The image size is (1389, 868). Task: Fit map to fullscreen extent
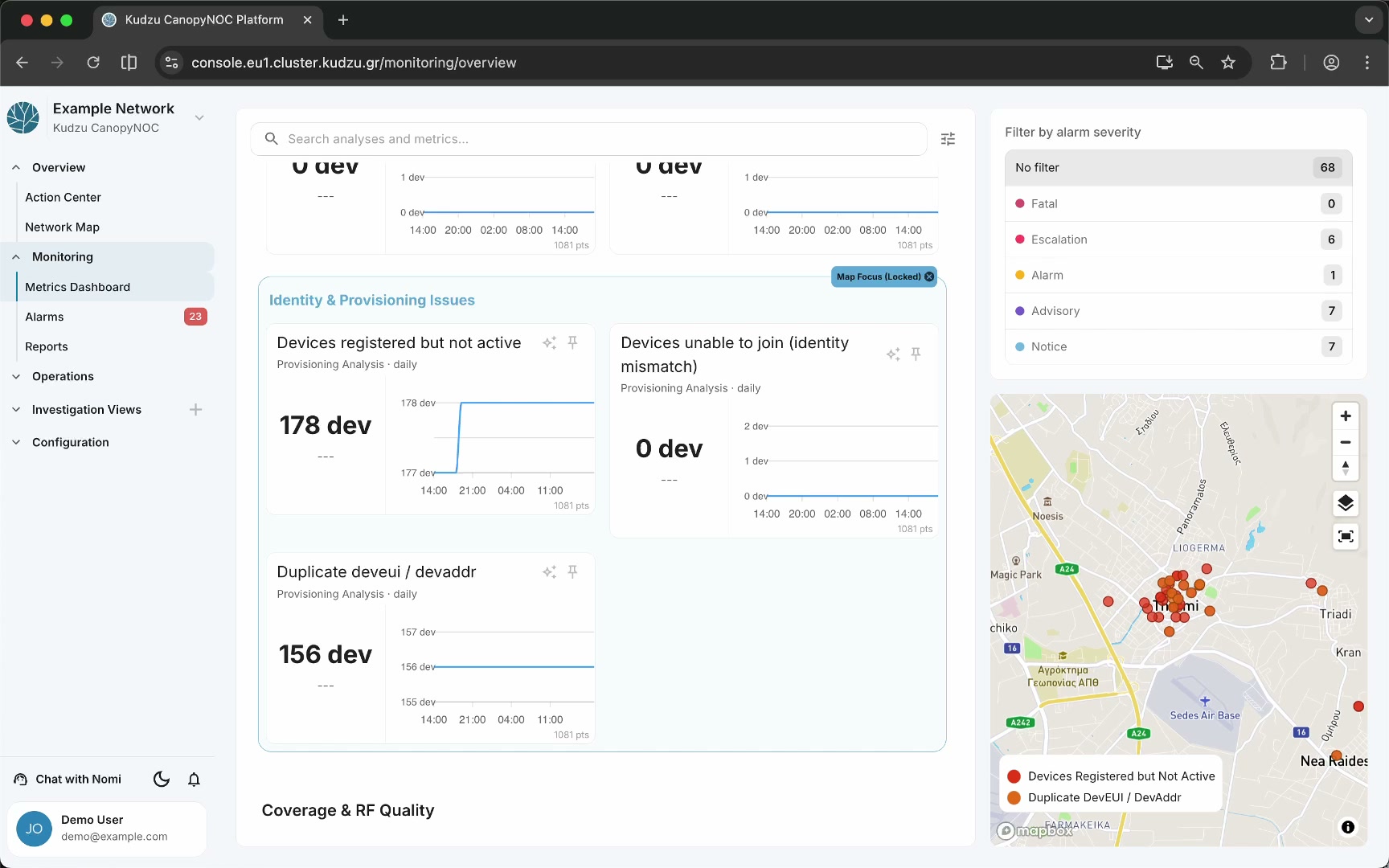[x=1346, y=537]
